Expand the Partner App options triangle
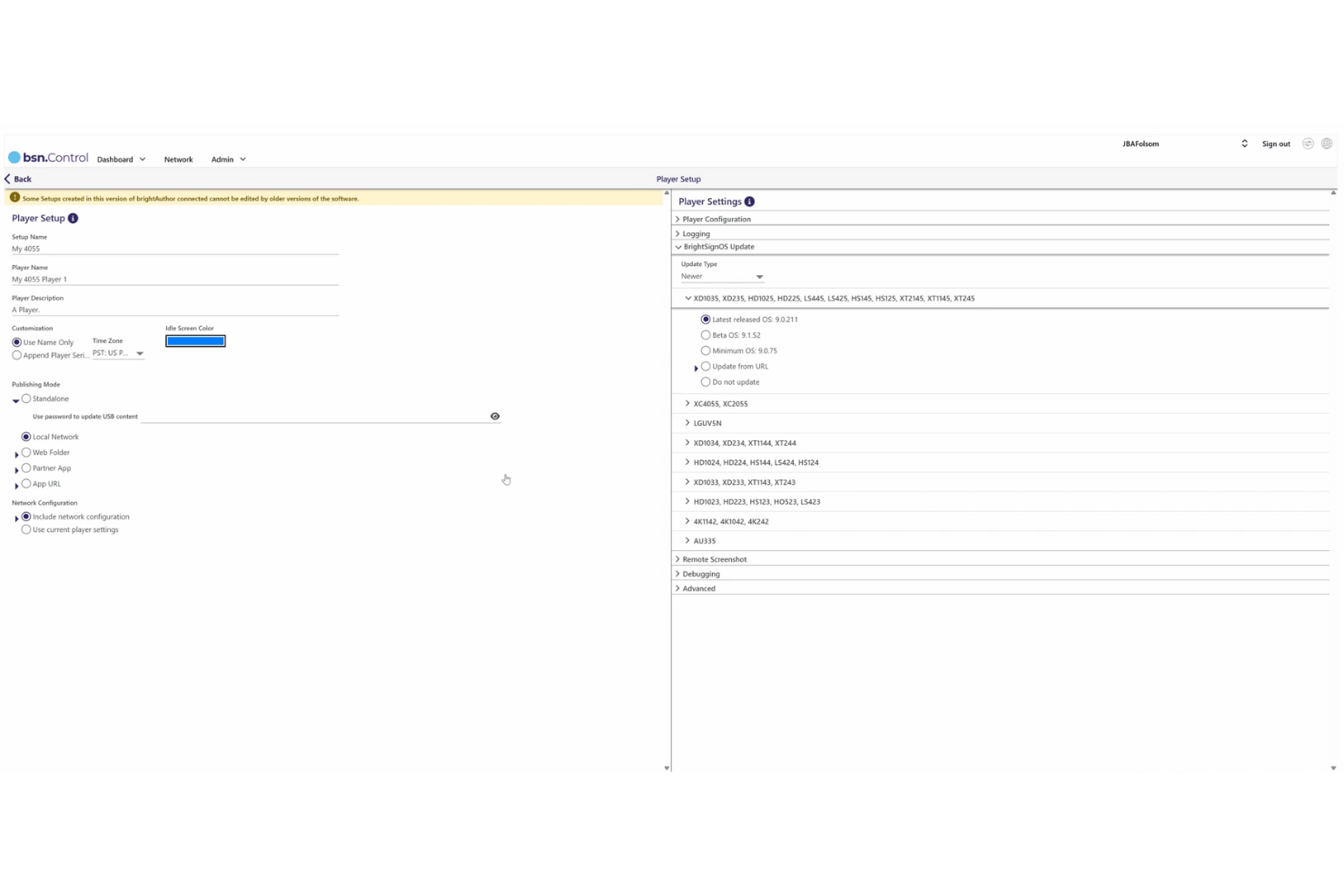This screenshot has height=896, width=1344. click(x=16, y=469)
